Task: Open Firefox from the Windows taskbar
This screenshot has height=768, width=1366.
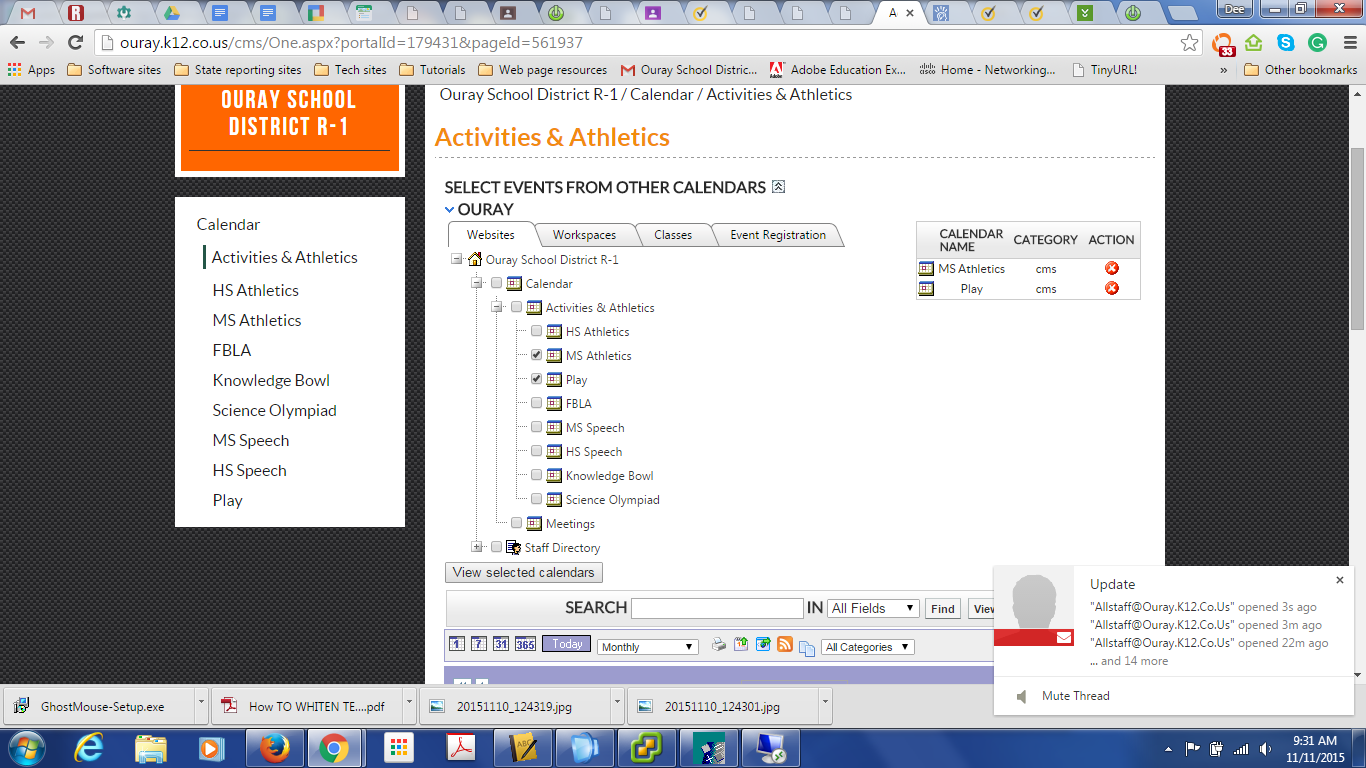Action: [273, 748]
